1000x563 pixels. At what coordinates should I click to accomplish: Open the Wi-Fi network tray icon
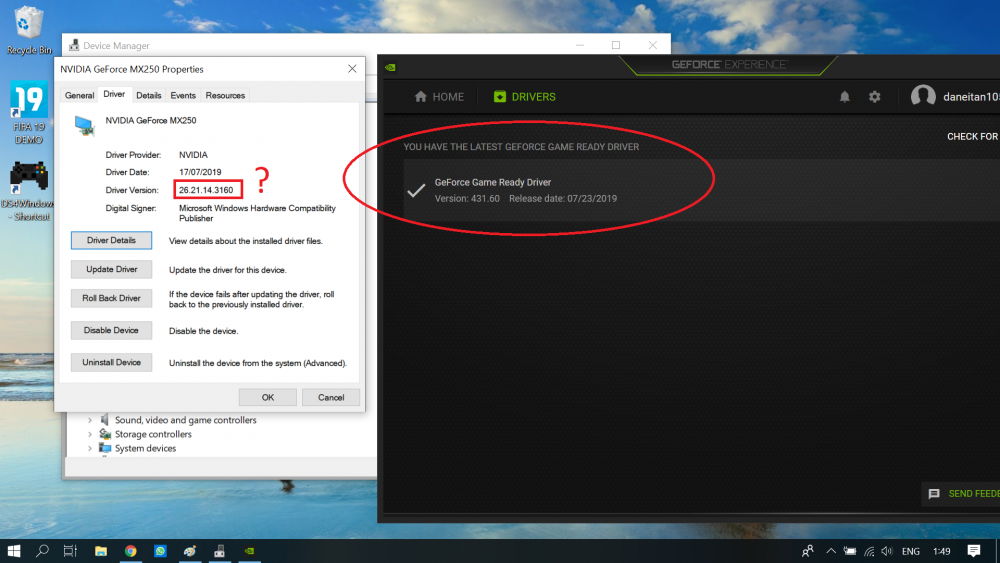pos(869,551)
